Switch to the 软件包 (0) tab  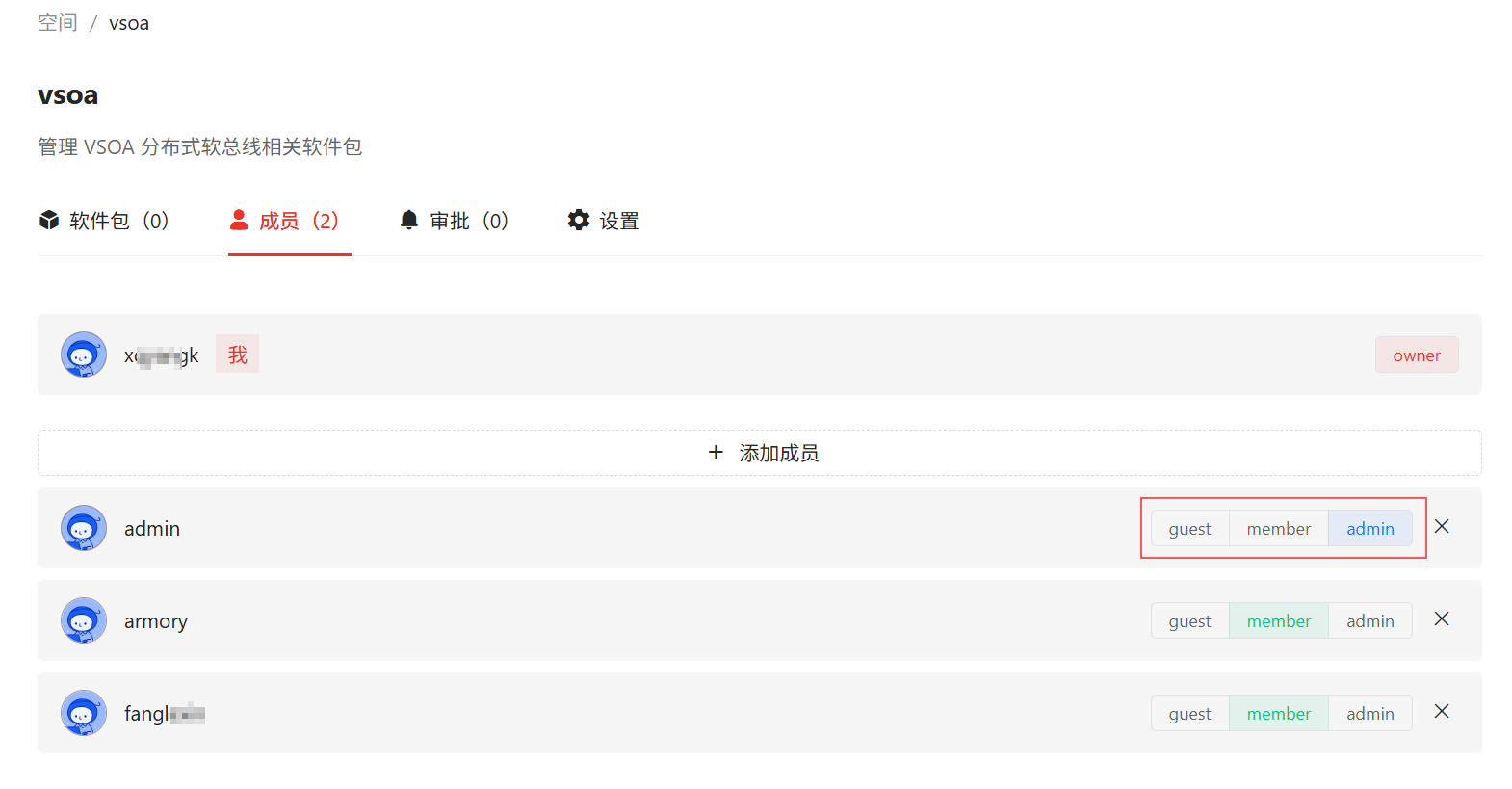104,221
